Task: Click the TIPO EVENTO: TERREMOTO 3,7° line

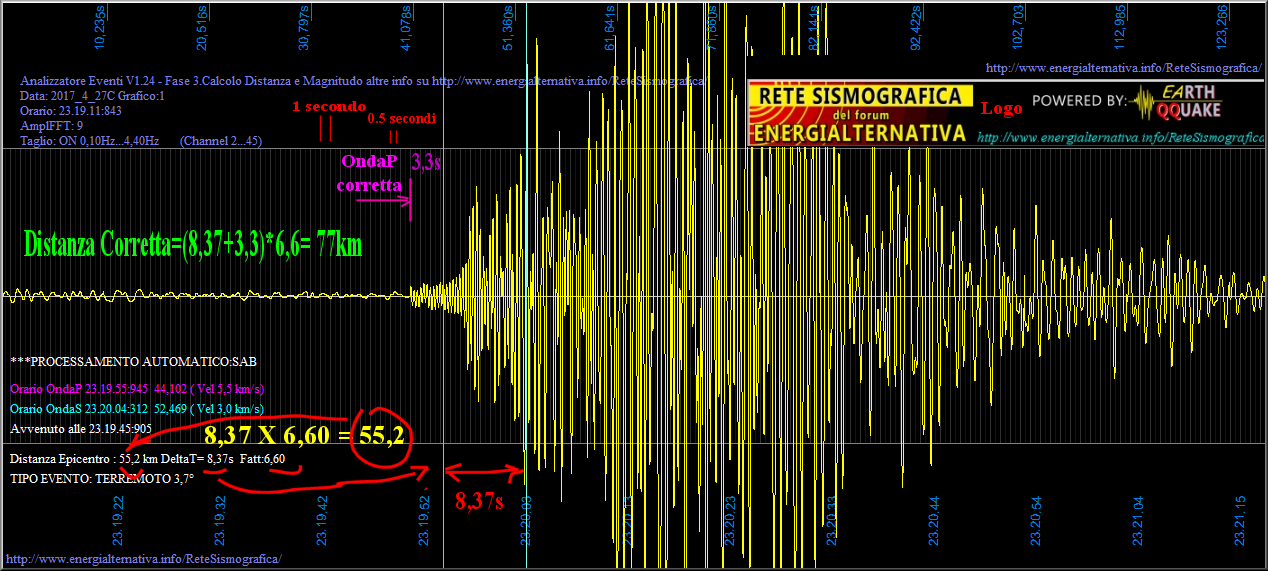Action: (x=101, y=479)
